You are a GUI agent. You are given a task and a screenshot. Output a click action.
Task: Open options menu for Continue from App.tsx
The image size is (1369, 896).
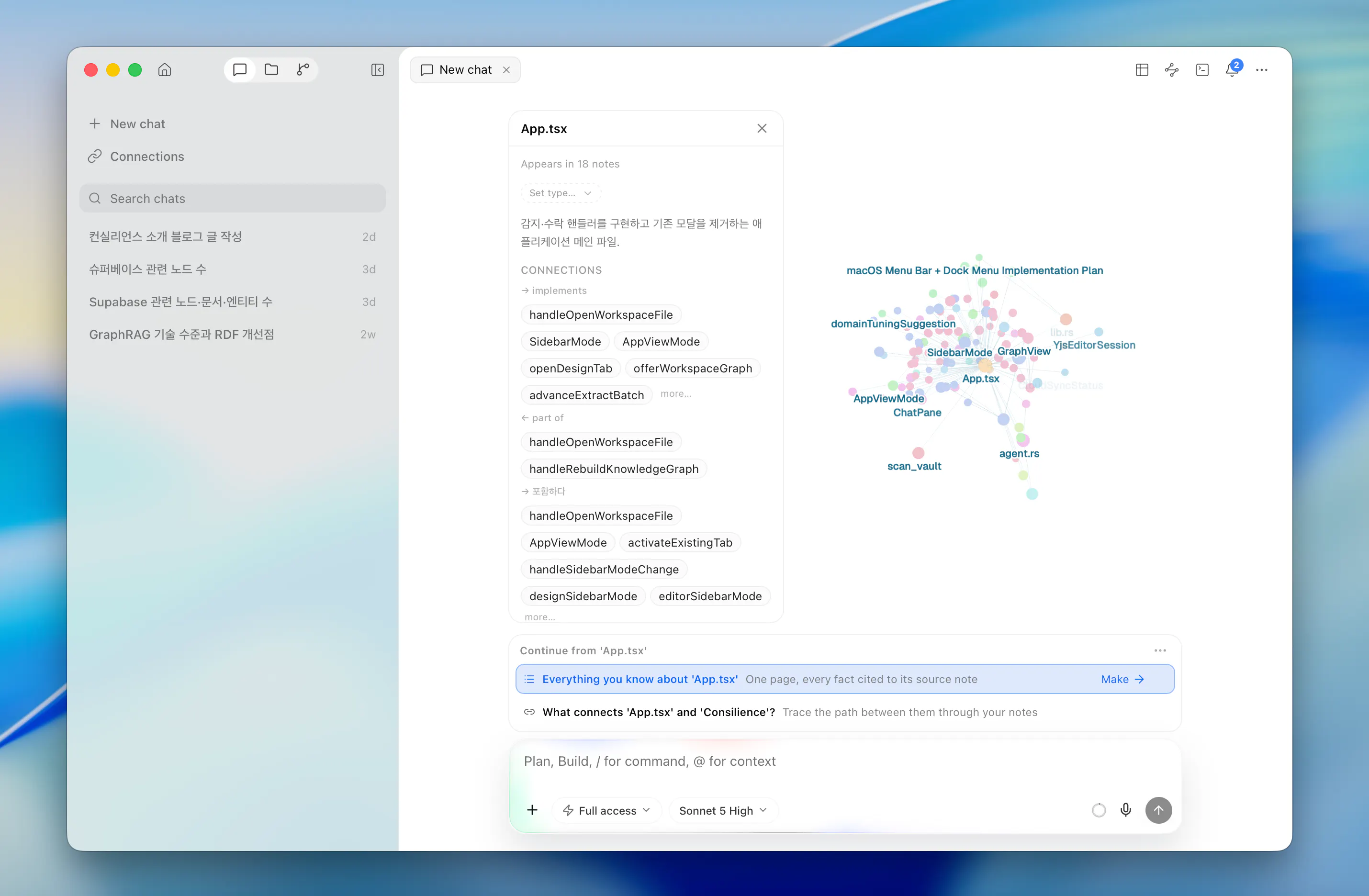point(1160,650)
